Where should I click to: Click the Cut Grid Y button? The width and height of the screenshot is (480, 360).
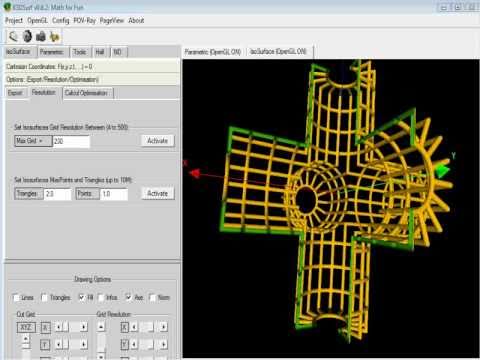tap(45, 345)
